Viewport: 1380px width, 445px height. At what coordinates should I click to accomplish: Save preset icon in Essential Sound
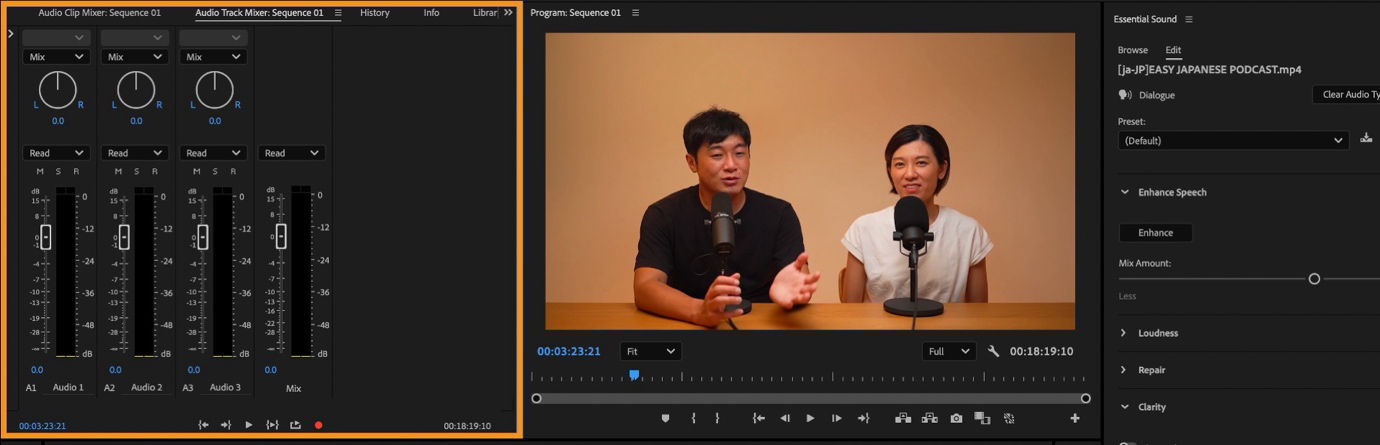(x=1367, y=138)
